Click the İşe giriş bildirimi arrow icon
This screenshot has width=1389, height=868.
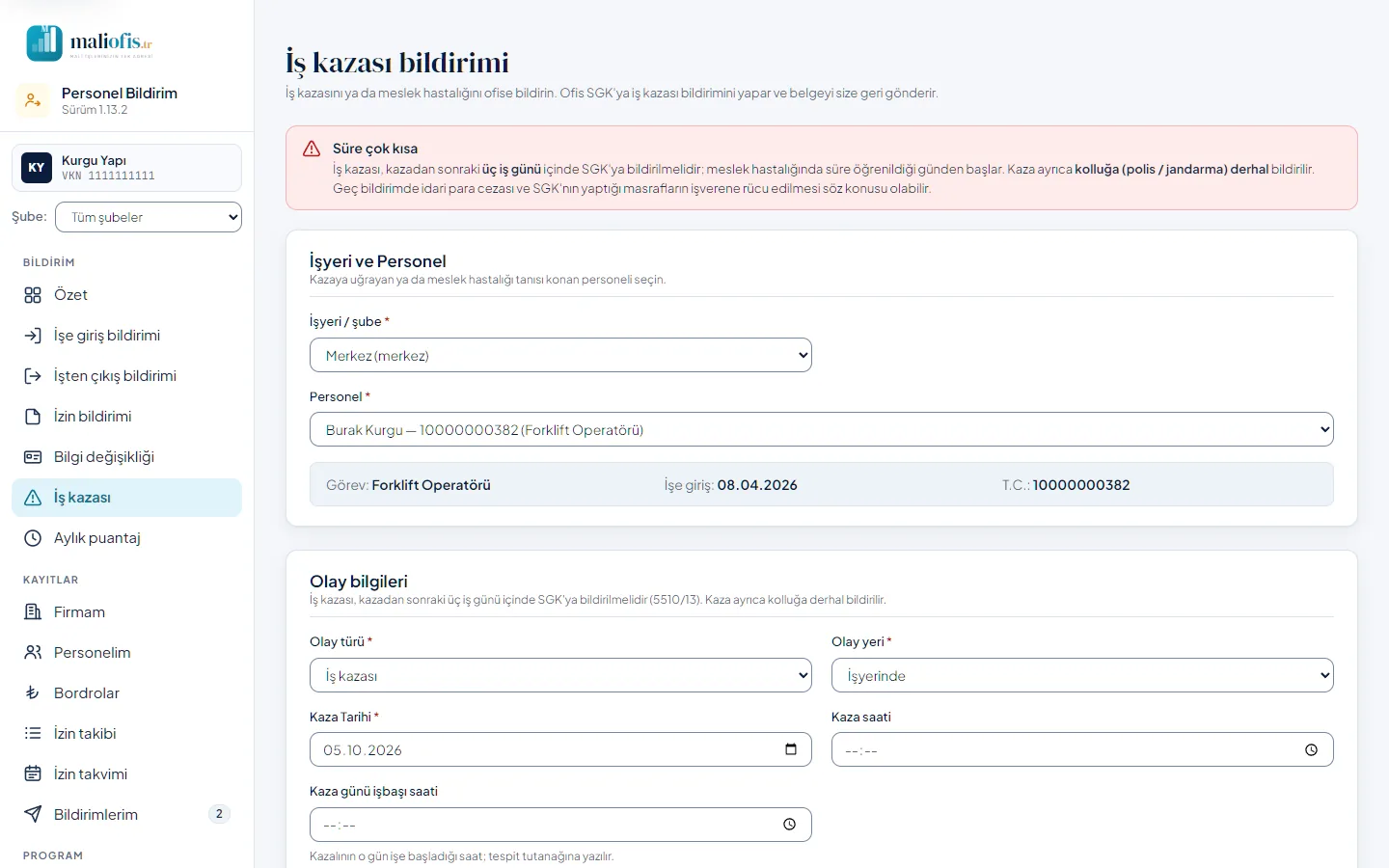[x=33, y=336]
